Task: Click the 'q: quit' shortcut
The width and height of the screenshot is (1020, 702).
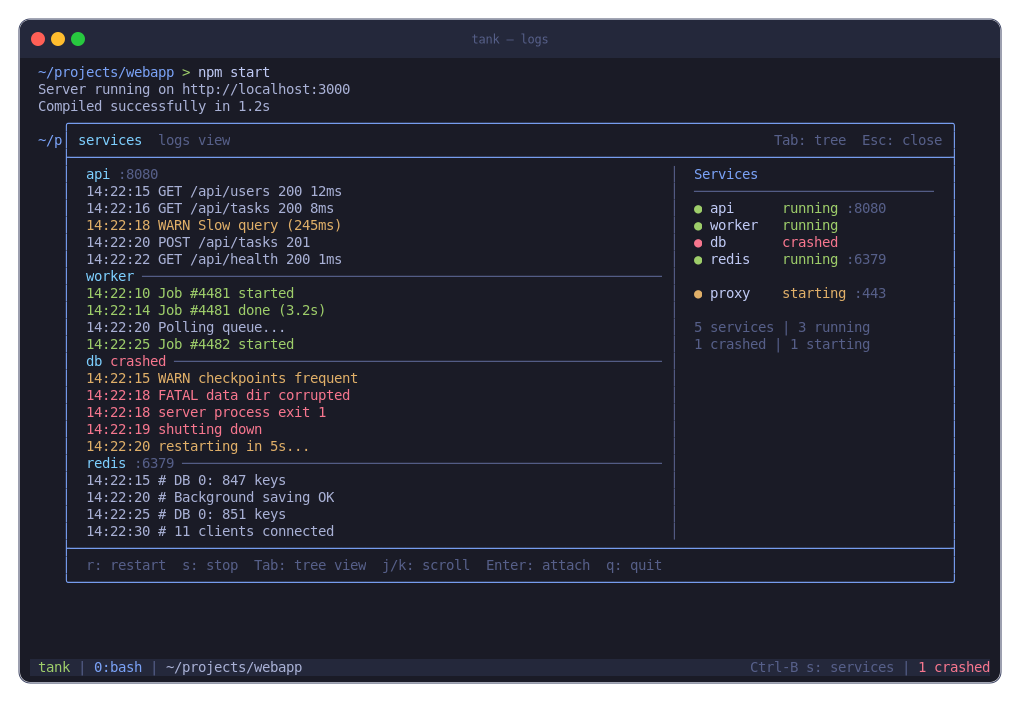Action: 634,565
